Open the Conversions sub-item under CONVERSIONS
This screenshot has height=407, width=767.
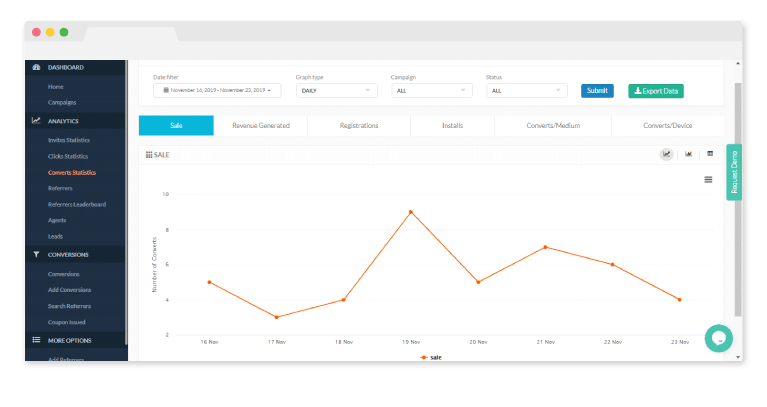(x=64, y=274)
